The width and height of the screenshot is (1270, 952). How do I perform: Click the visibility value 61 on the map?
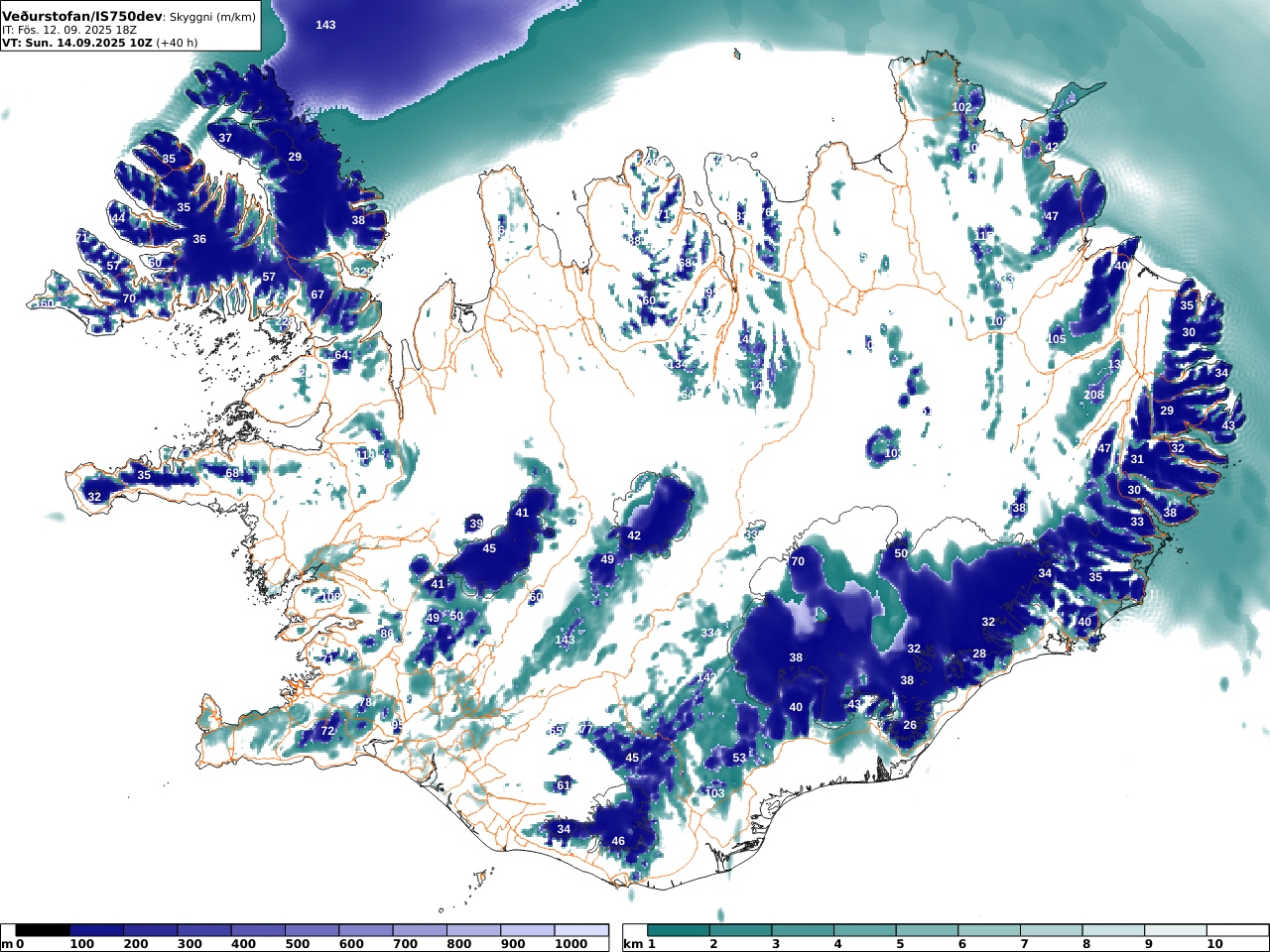(x=564, y=785)
